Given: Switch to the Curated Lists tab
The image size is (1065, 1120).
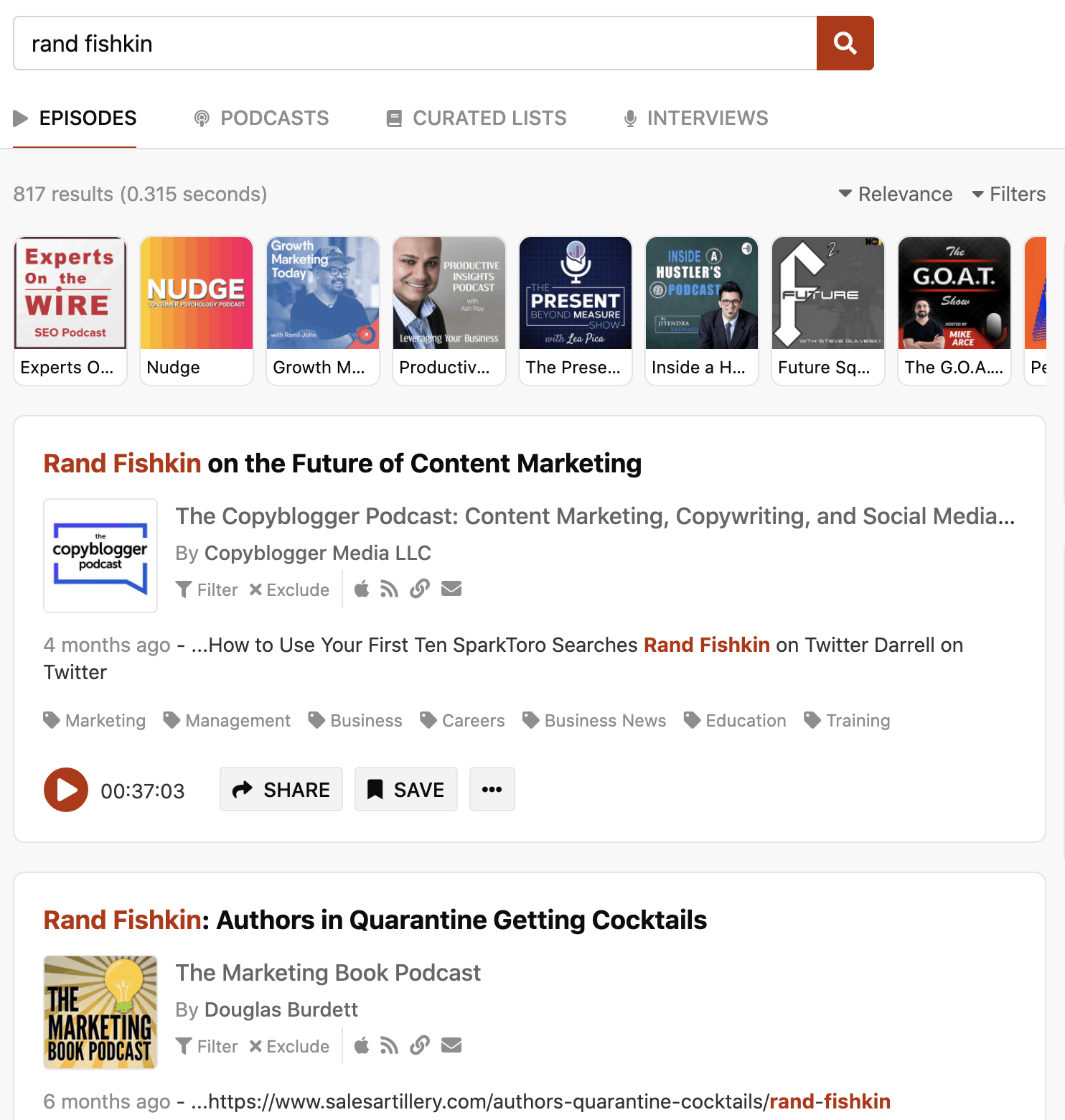Looking at the screenshot, I should click(477, 118).
